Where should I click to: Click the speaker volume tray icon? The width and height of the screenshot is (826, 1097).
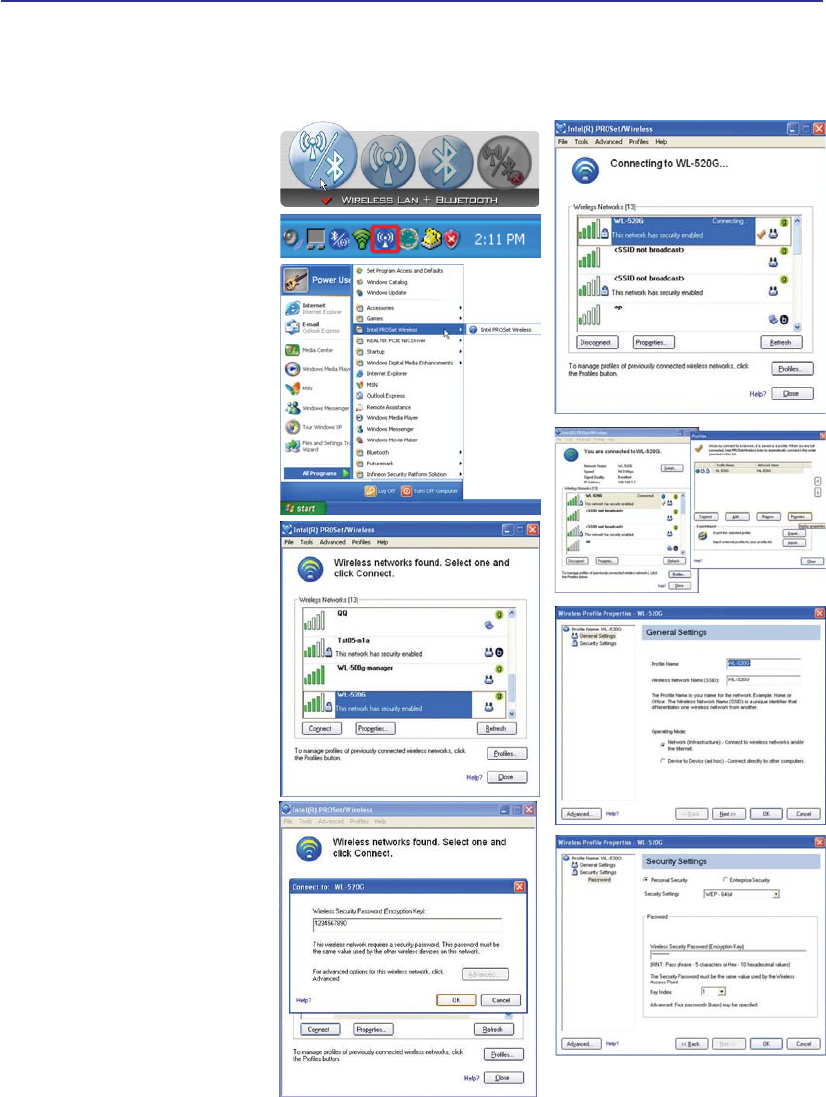[x=292, y=239]
